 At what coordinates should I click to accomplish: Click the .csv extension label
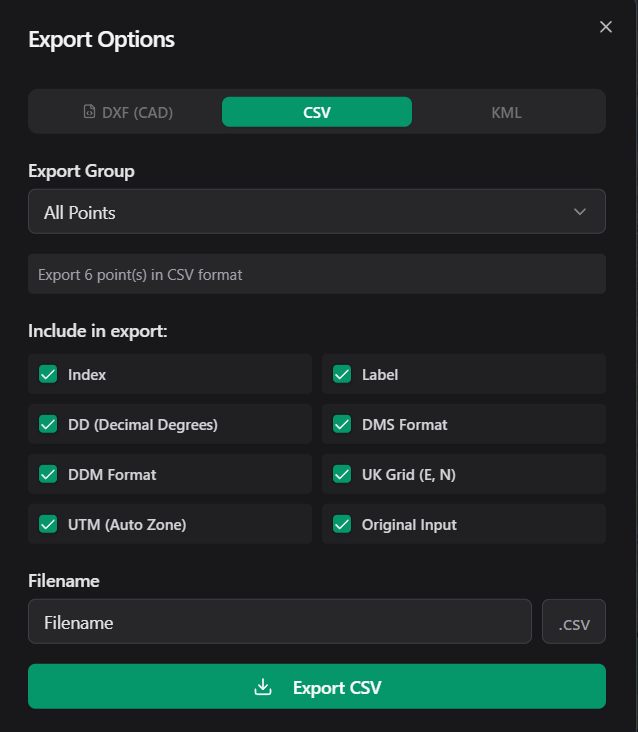coord(574,622)
